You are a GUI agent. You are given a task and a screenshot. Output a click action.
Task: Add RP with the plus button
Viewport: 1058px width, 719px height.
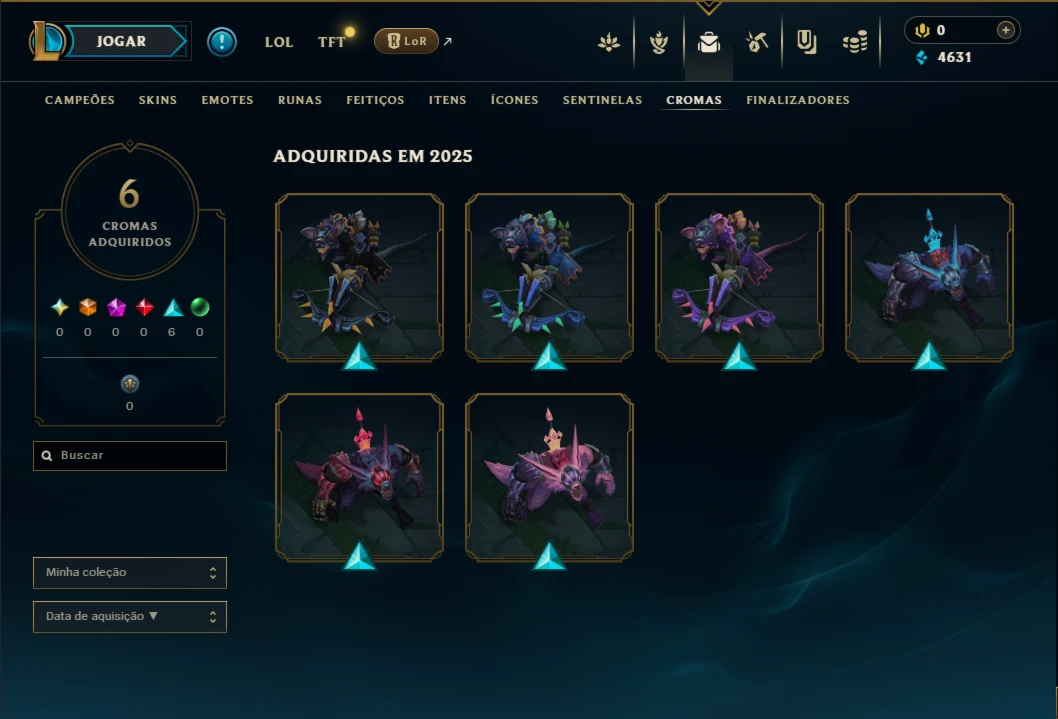(1005, 30)
